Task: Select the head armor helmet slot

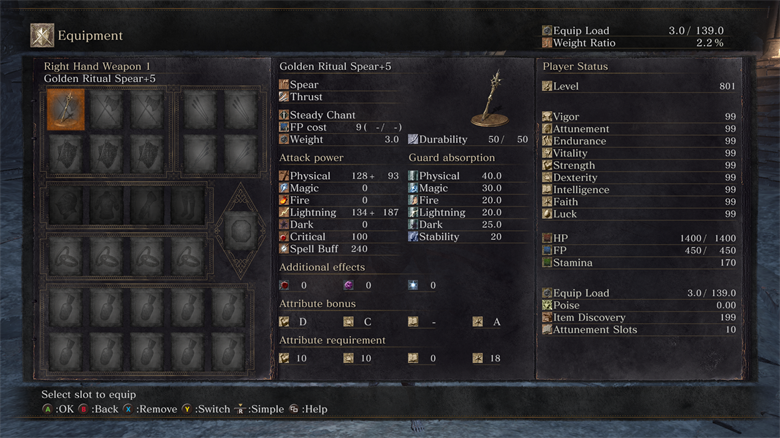Action: [x=66, y=205]
